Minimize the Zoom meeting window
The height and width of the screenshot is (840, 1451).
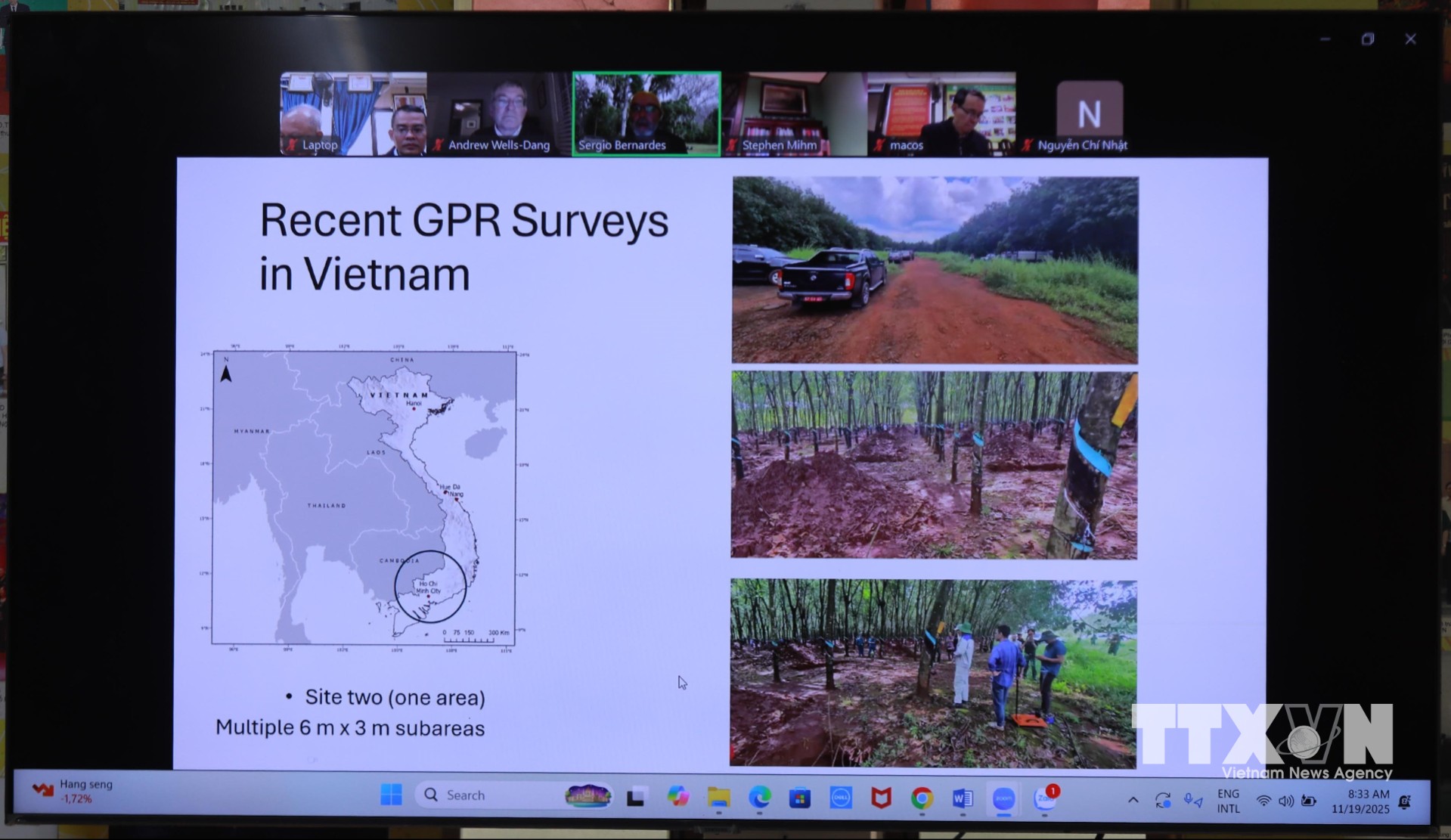point(1325,39)
